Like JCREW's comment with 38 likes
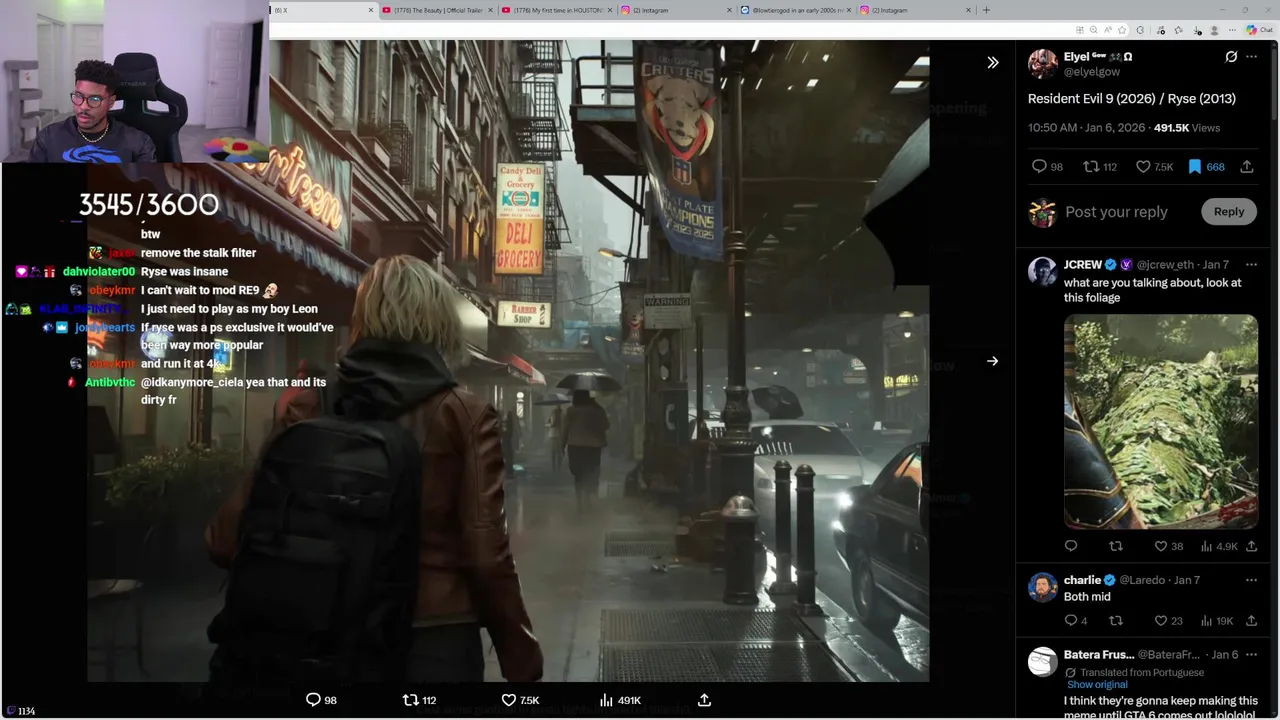 tap(1168, 546)
